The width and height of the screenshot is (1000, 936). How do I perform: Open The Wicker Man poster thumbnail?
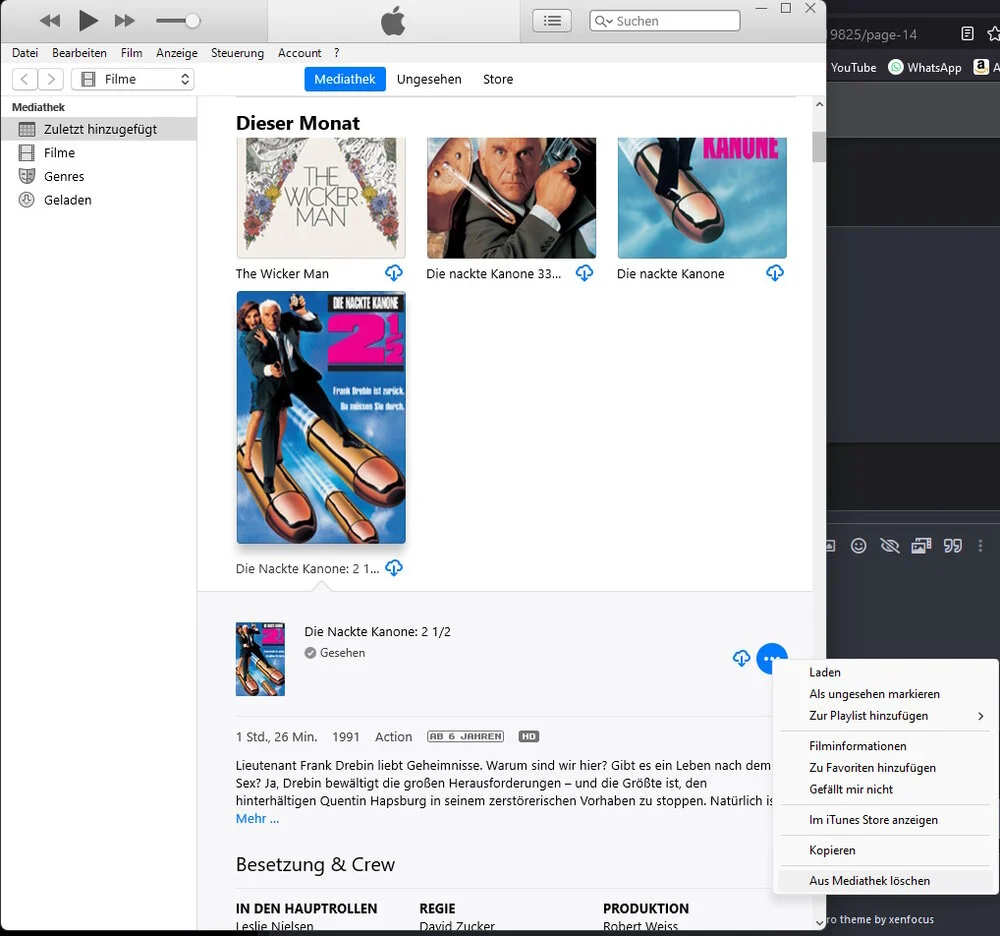coord(321,198)
